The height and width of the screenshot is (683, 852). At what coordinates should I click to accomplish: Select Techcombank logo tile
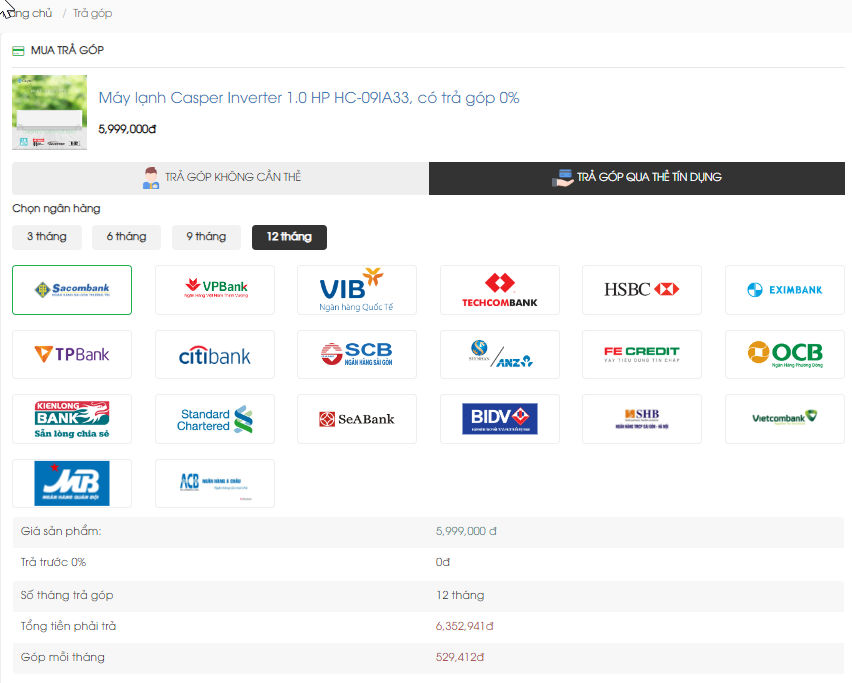(x=499, y=290)
